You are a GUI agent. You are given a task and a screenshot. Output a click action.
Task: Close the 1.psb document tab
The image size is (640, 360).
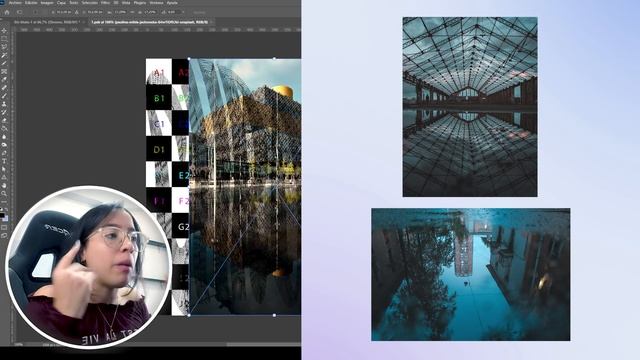(212, 22)
